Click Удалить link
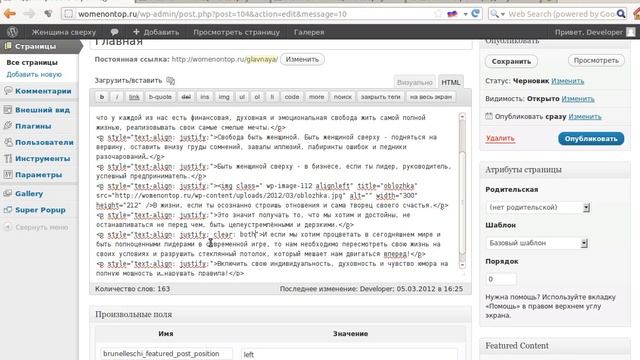The image size is (640, 360). click(500, 138)
